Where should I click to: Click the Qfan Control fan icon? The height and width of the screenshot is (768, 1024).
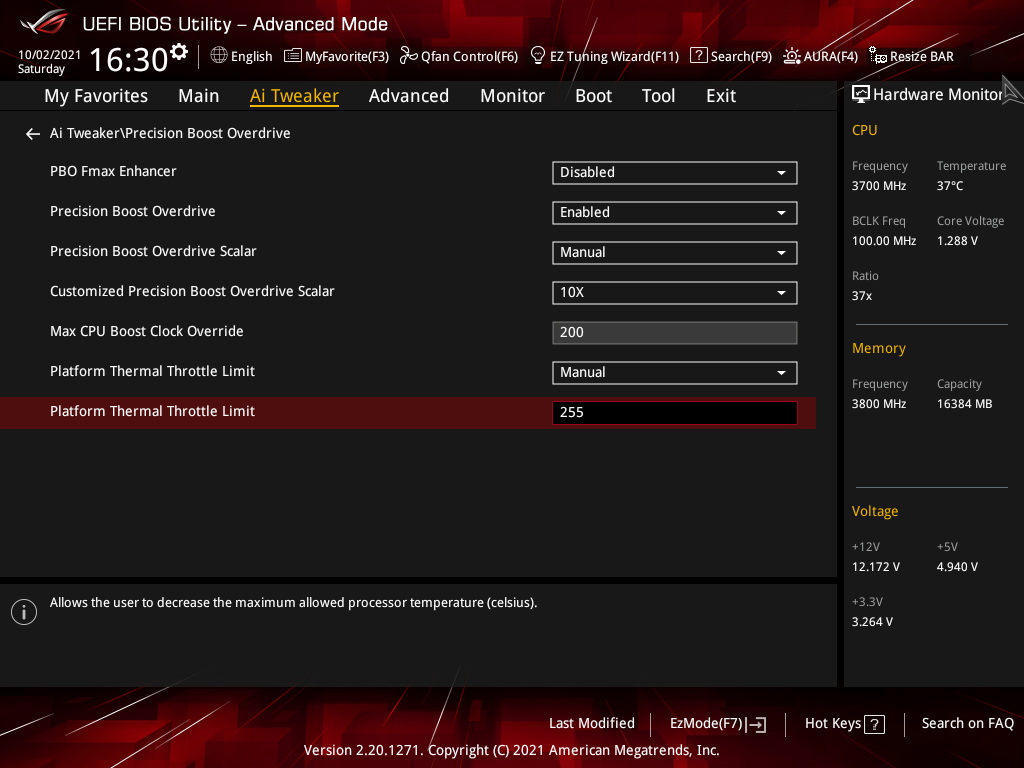point(408,56)
